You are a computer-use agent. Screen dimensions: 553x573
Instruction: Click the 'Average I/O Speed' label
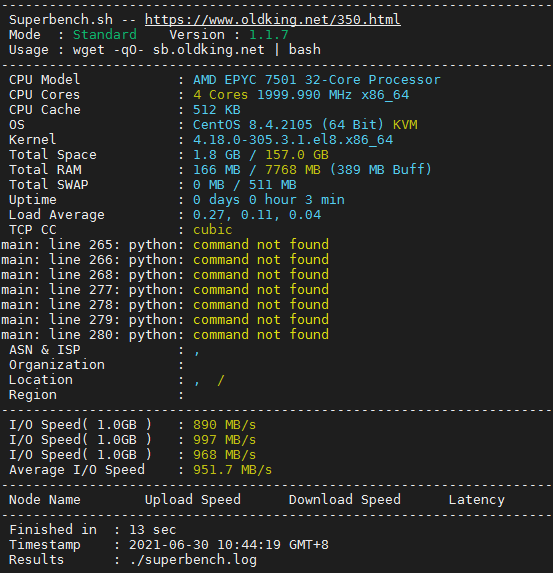coord(77,470)
